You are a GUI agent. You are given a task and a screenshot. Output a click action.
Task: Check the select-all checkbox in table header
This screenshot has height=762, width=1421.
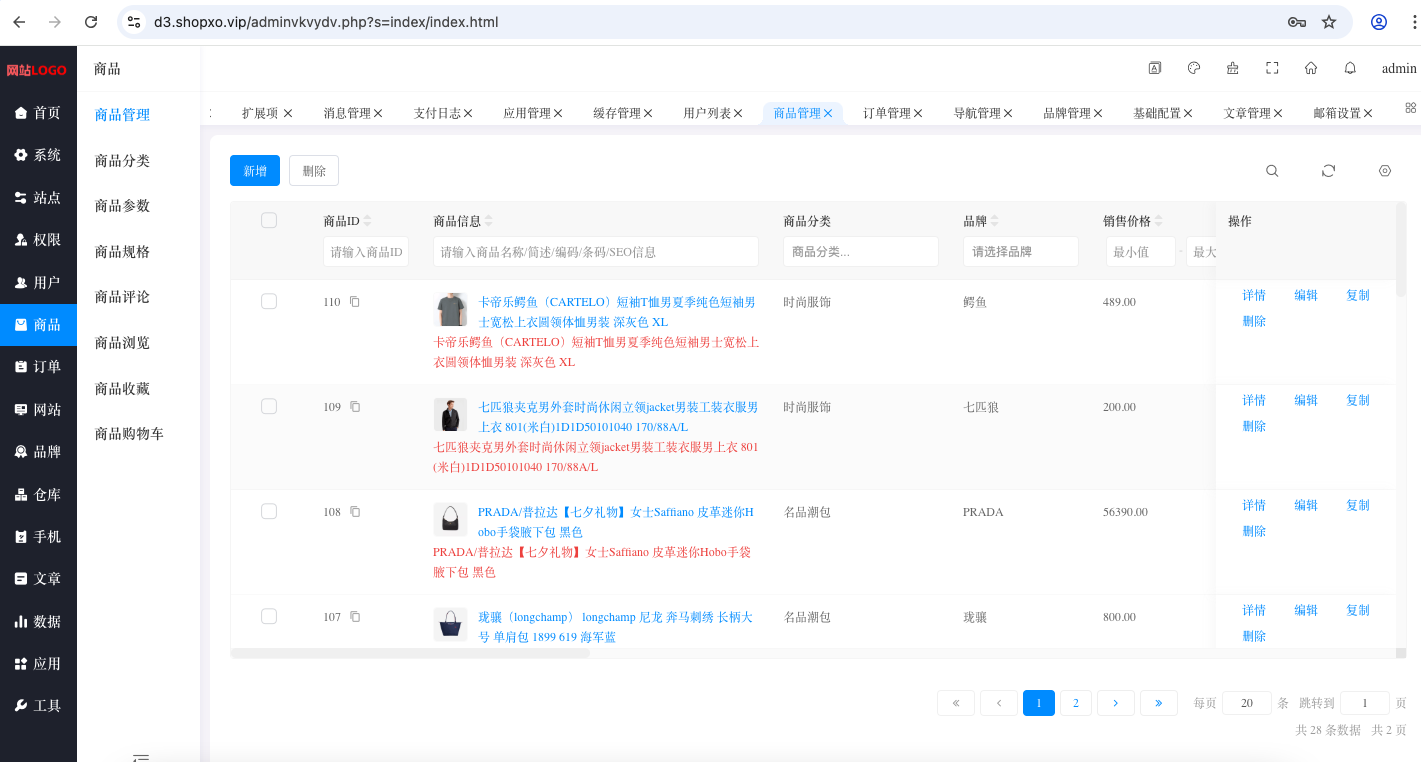click(269, 220)
